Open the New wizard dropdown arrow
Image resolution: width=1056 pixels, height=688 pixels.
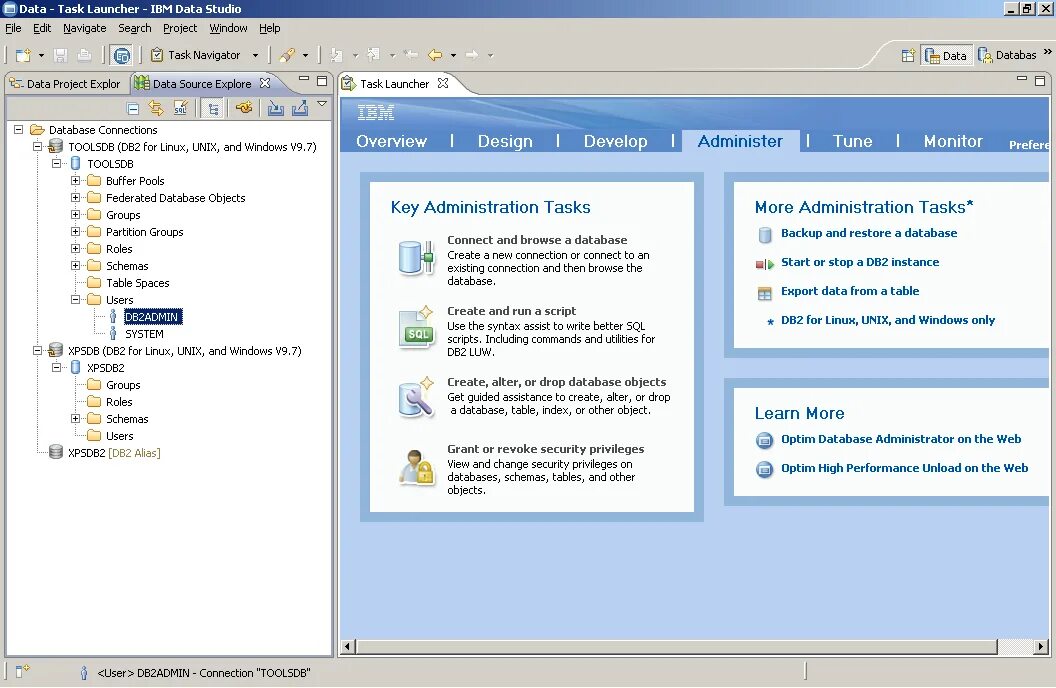[41, 55]
